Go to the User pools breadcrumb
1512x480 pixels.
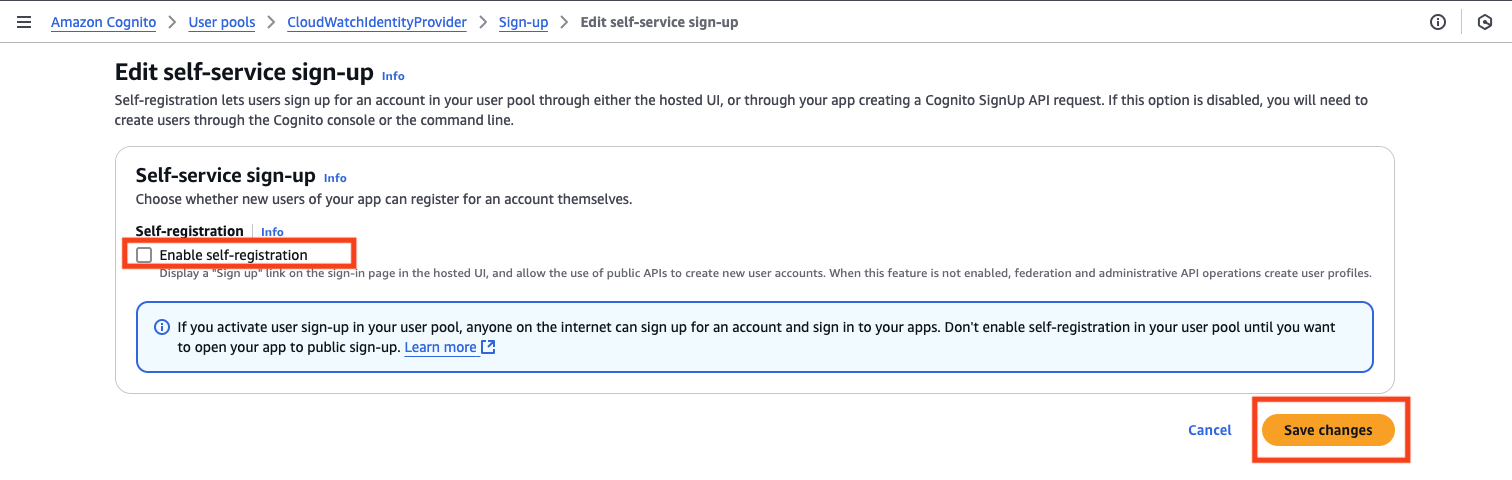[x=221, y=22]
